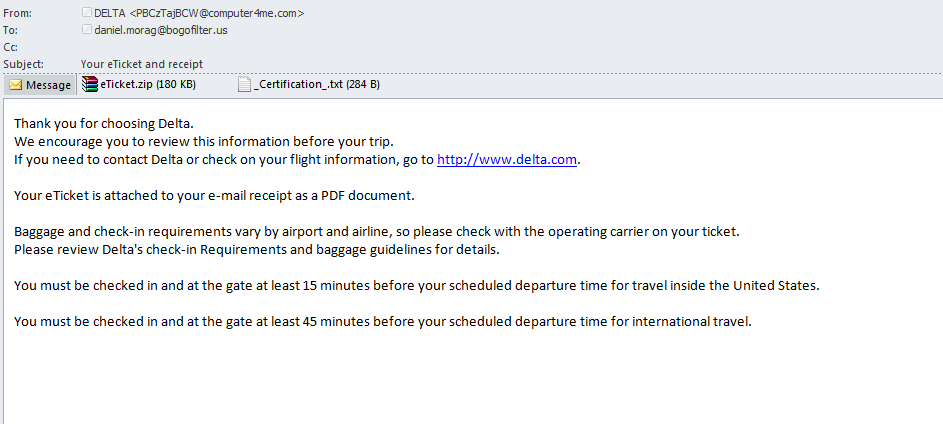The height and width of the screenshot is (424, 943).
Task: Click the To field label
Action: (10, 29)
